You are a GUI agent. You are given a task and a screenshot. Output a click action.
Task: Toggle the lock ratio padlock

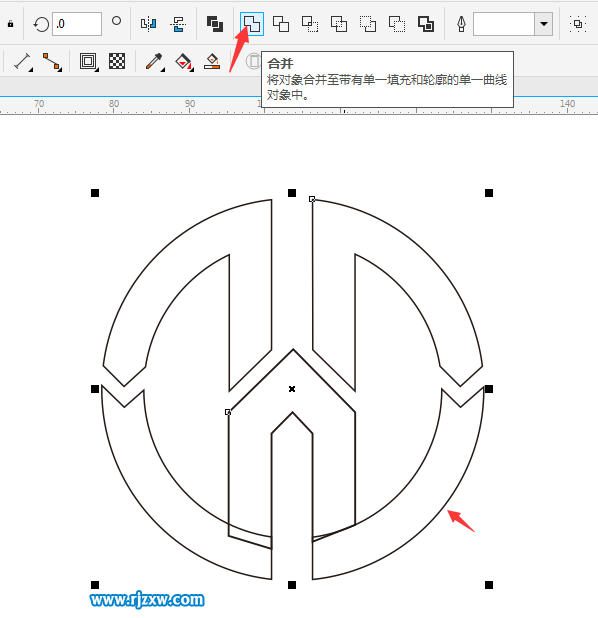tap(11, 24)
